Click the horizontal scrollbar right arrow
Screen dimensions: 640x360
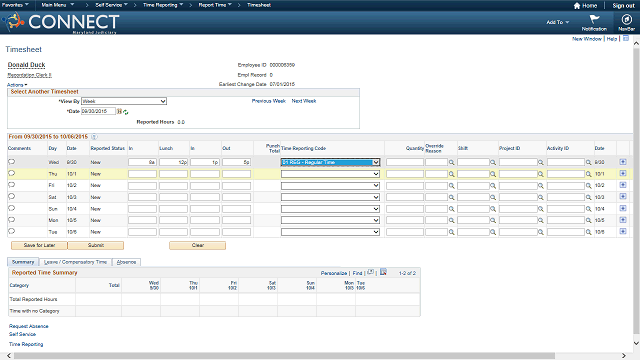click(x=624, y=356)
